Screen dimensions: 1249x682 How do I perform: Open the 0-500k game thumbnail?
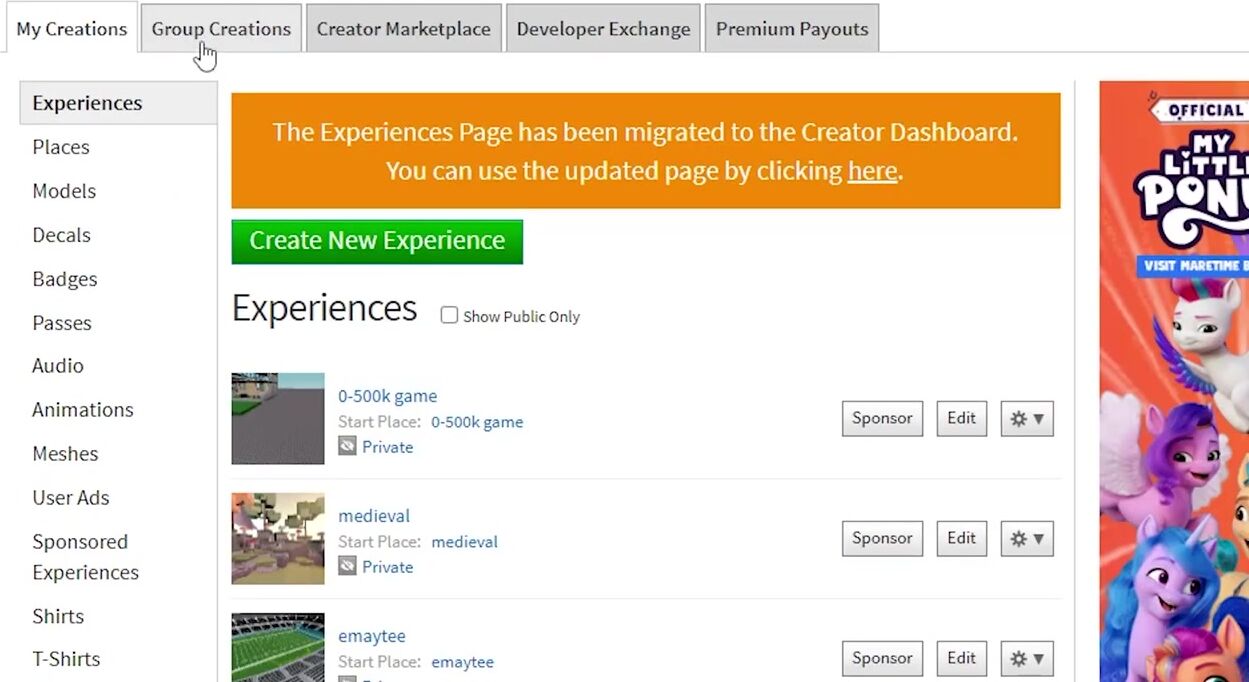coord(278,418)
